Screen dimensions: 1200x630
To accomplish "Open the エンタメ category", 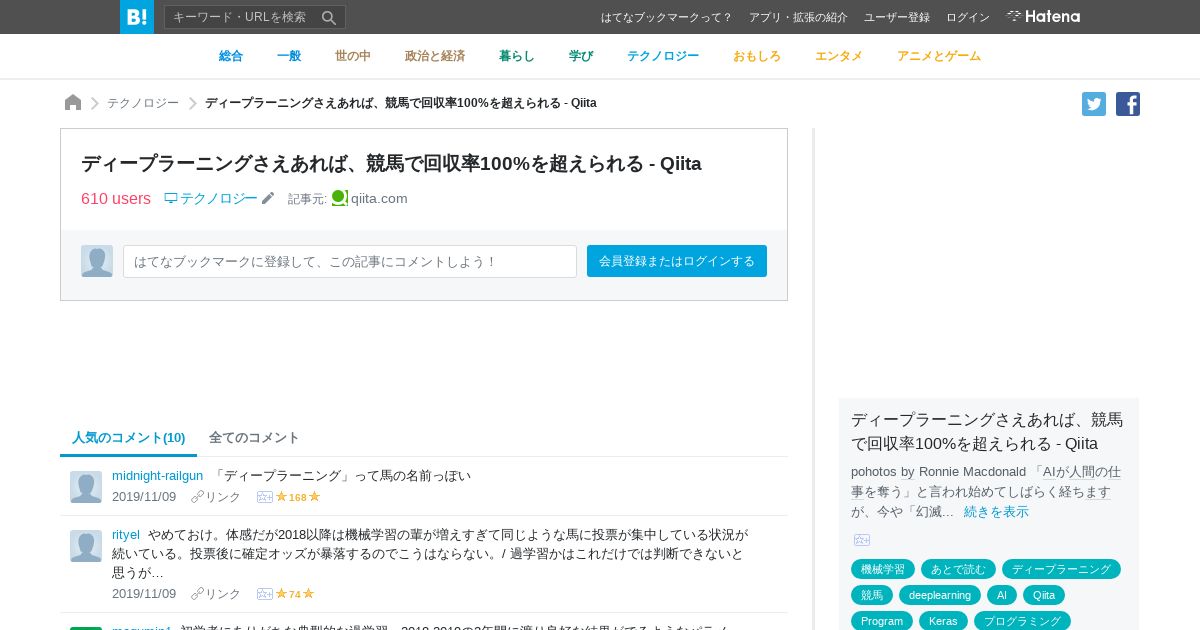I will click(x=839, y=56).
